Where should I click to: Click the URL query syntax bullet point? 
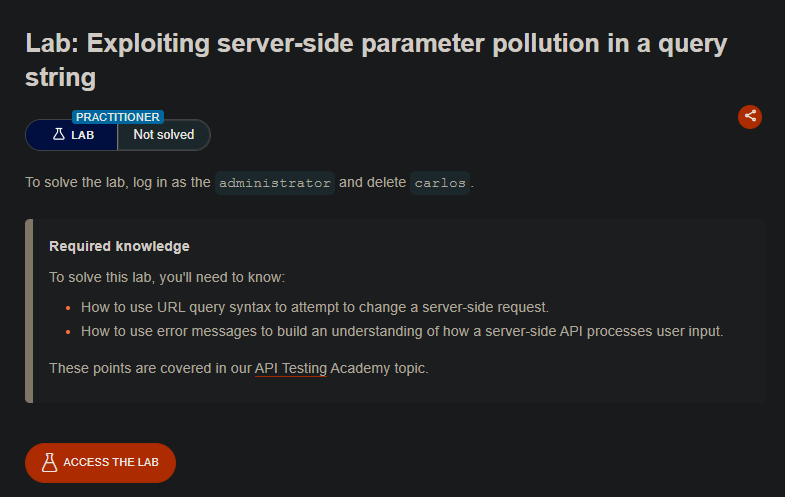click(x=315, y=307)
